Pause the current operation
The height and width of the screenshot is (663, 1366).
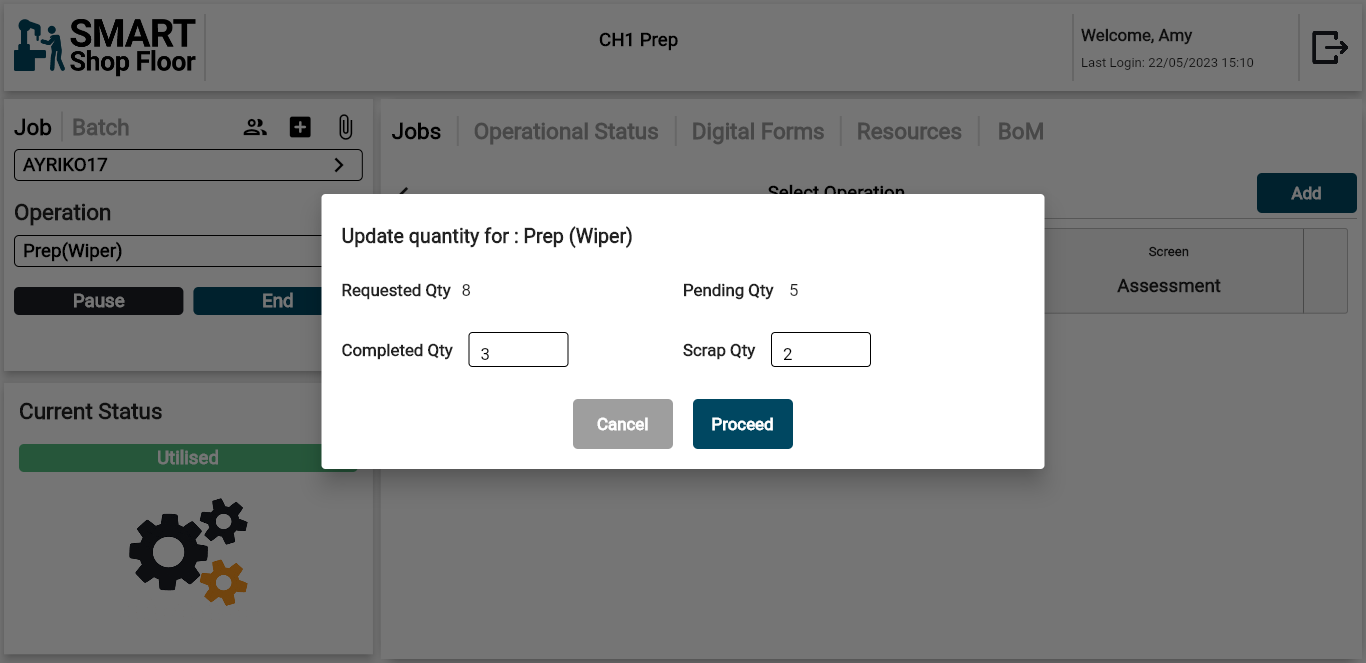pyautogui.click(x=99, y=301)
